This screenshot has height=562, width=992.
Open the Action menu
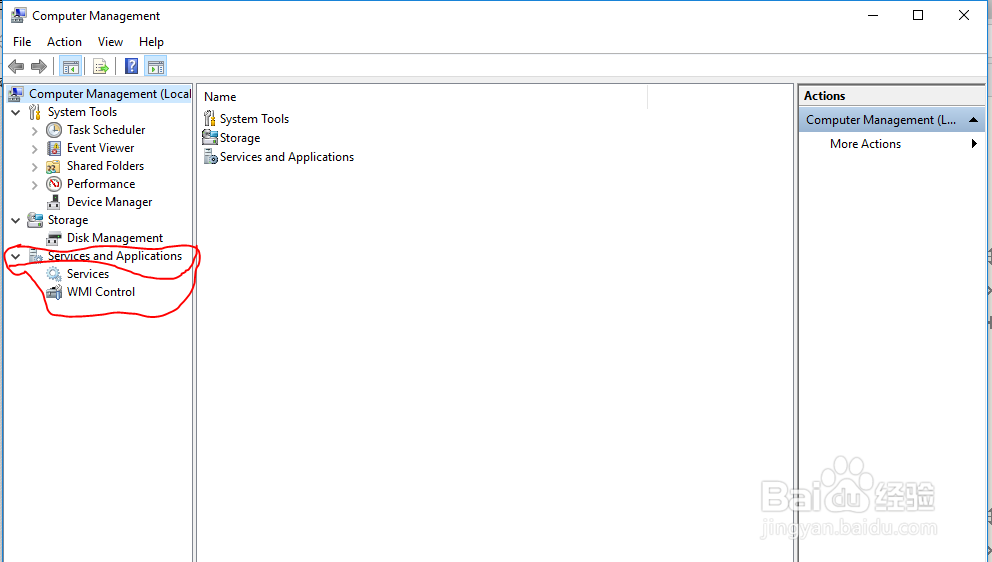click(x=65, y=42)
